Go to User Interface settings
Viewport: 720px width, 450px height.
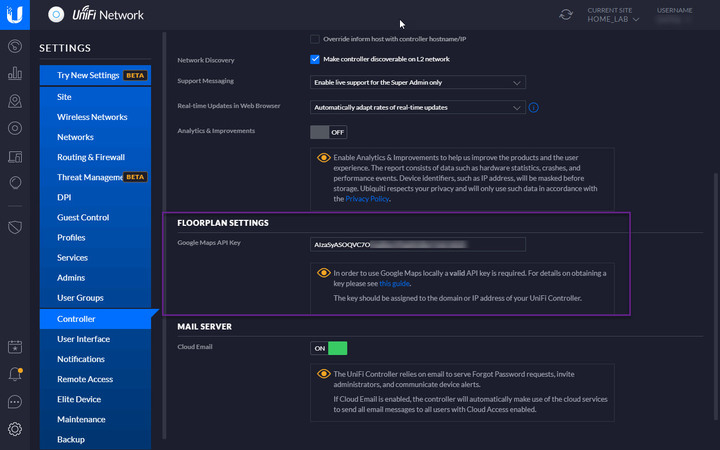pyautogui.click(x=96, y=339)
